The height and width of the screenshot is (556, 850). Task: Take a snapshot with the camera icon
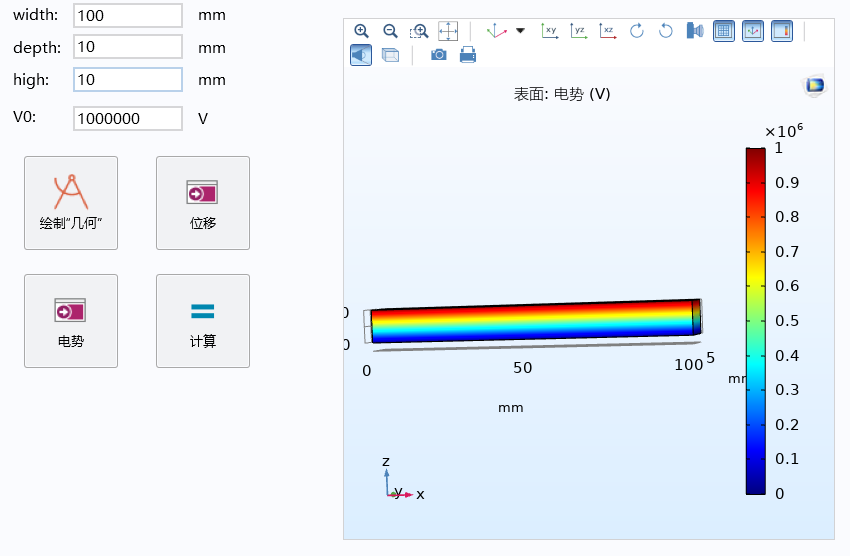(x=438, y=55)
